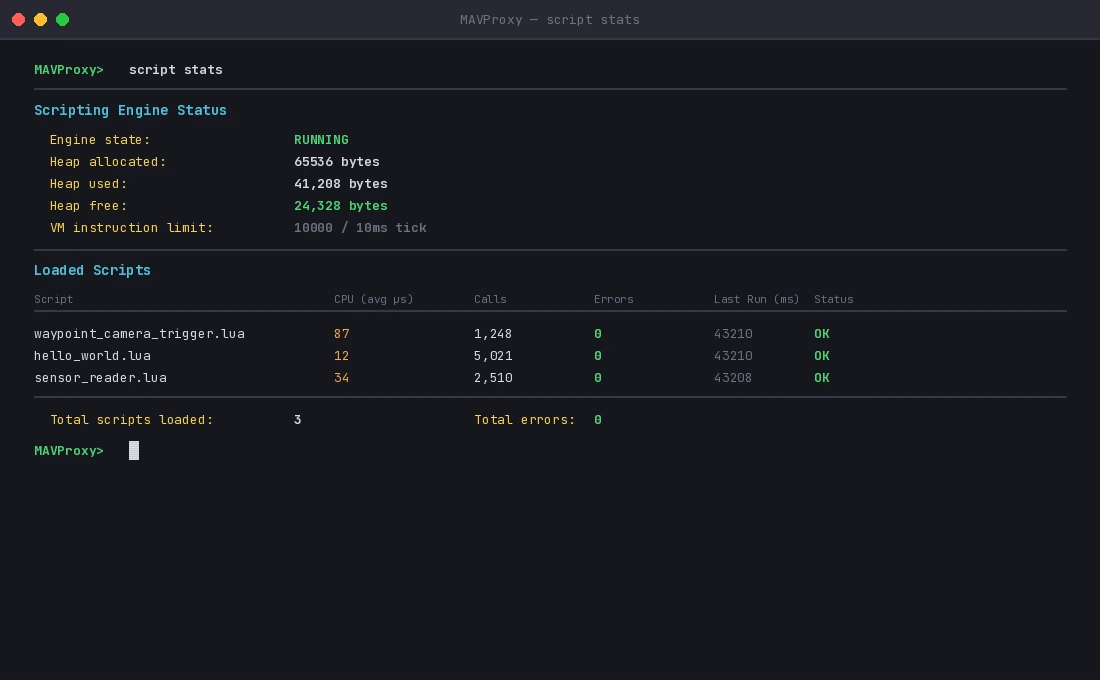The height and width of the screenshot is (680, 1100).
Task: Sort by the Last Run column header
Action: coord(757,299)
